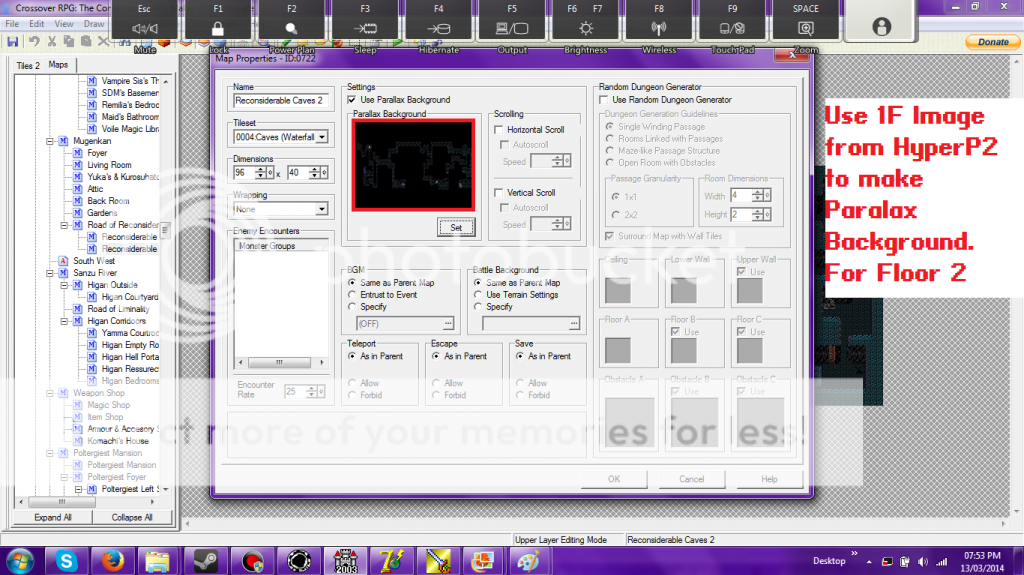Uncheck Use Parallax Background
The width and height of the screenshot is (1024, 575).
[x=352, y=100]
